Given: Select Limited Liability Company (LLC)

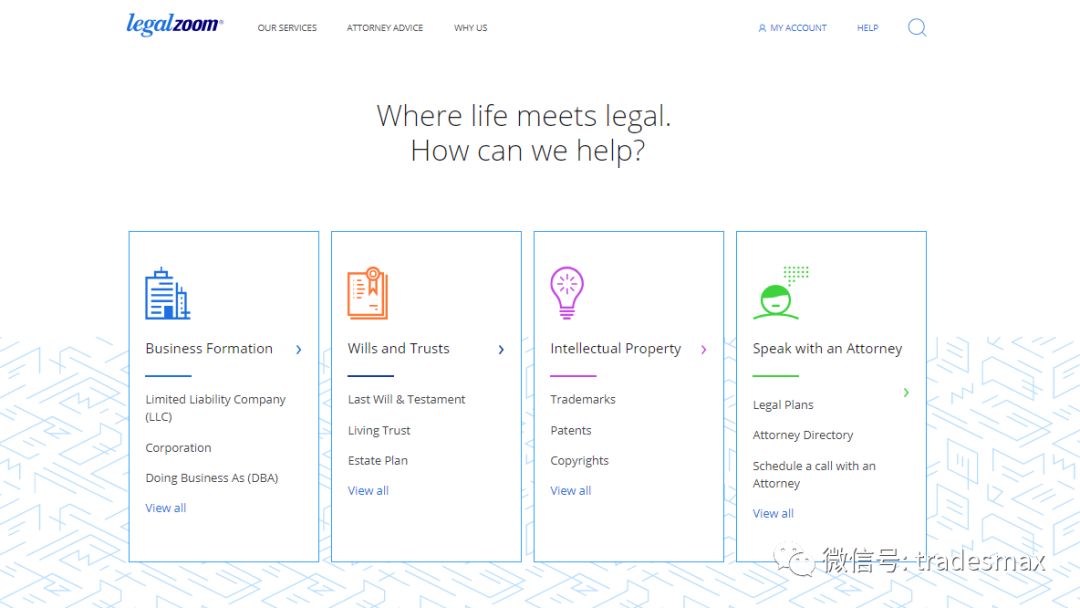Looking at the screenshot, I should (x=216, y=408).
